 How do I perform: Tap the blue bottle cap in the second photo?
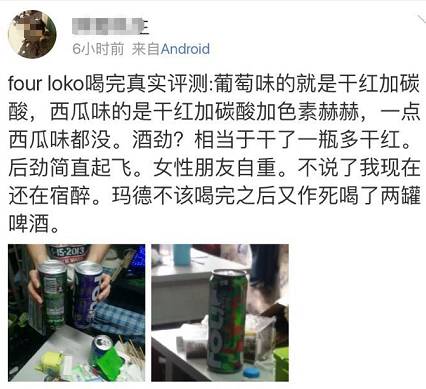[x=254, y=373]
